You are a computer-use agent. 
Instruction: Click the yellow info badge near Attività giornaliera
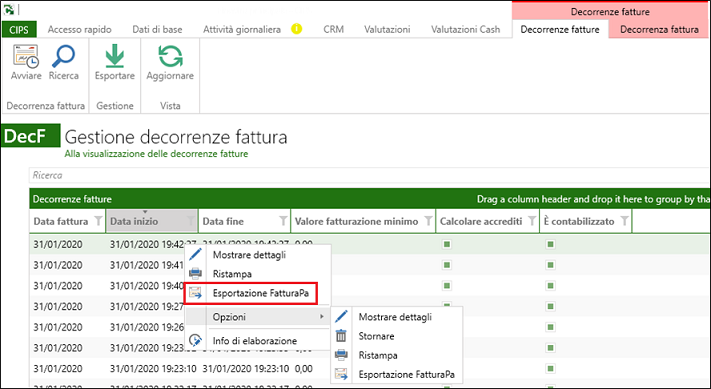(297, 29)
